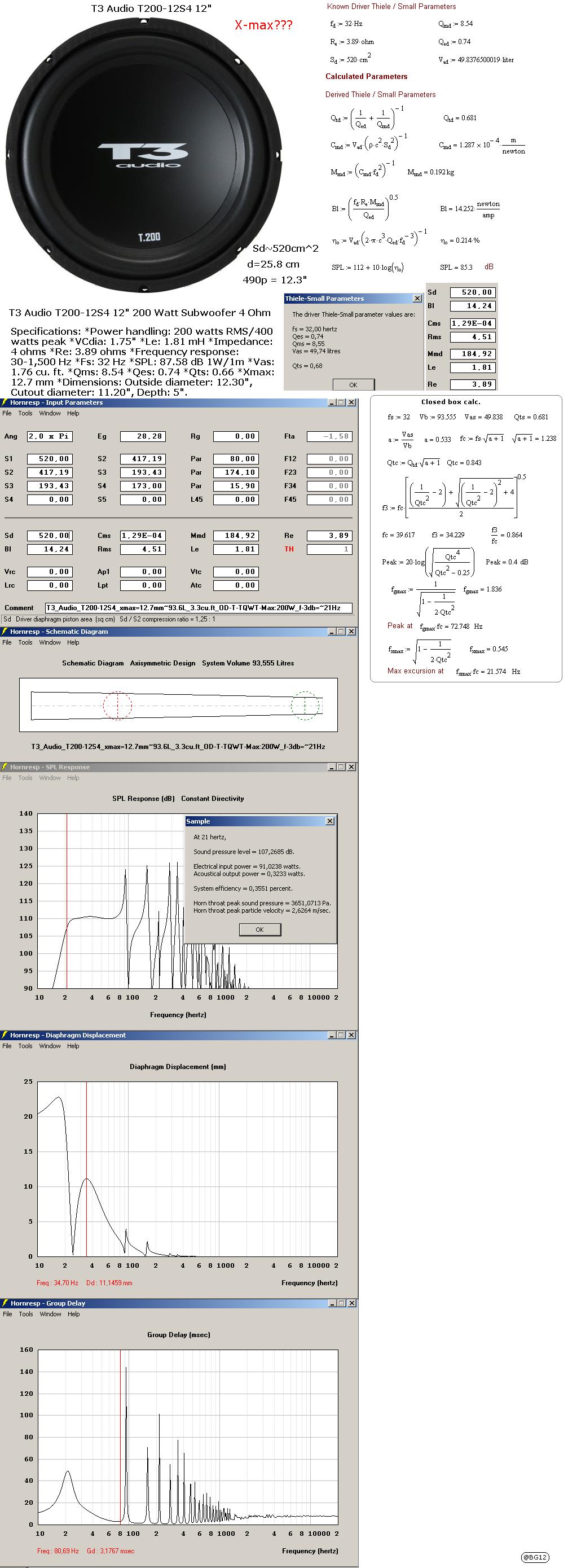Image resolution: width=568 pixels, height=1568 pixels.
Task: Open Window menu in Diaphragm Displacement window
Action: coord(50,1046)
